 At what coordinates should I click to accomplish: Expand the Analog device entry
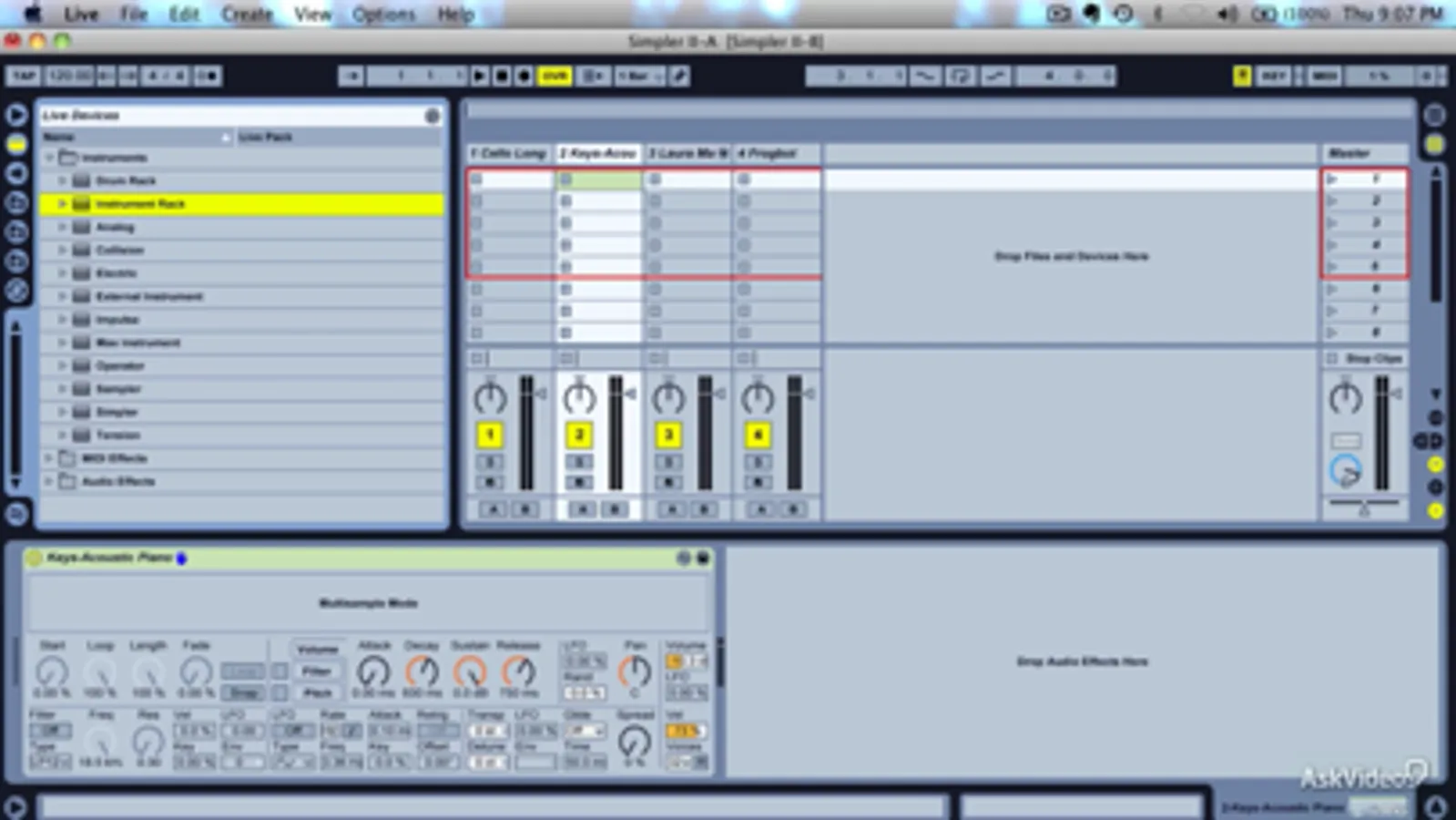[x=62, y=227]
